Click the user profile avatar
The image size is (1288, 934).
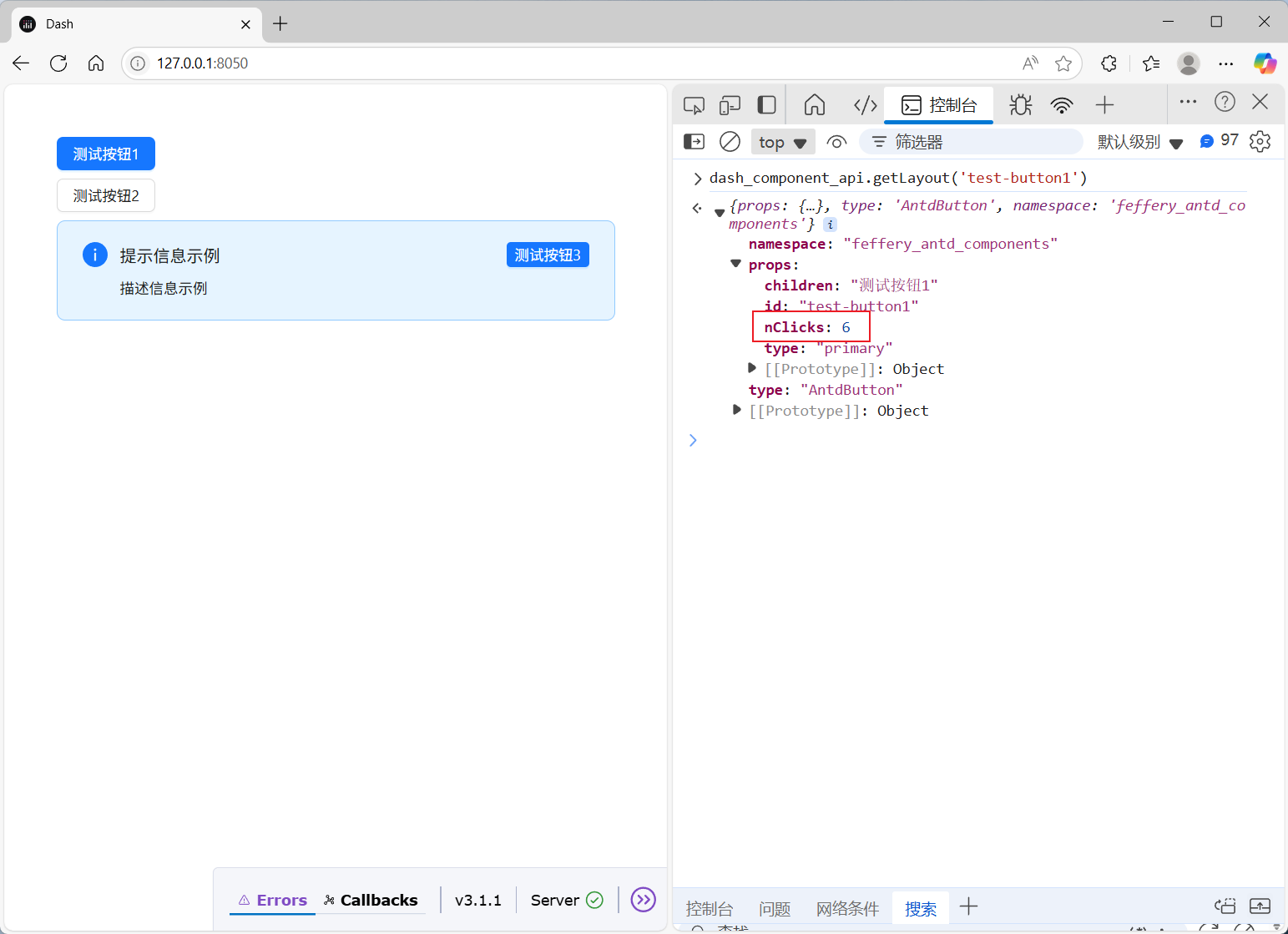click(x=1189, y=63)
